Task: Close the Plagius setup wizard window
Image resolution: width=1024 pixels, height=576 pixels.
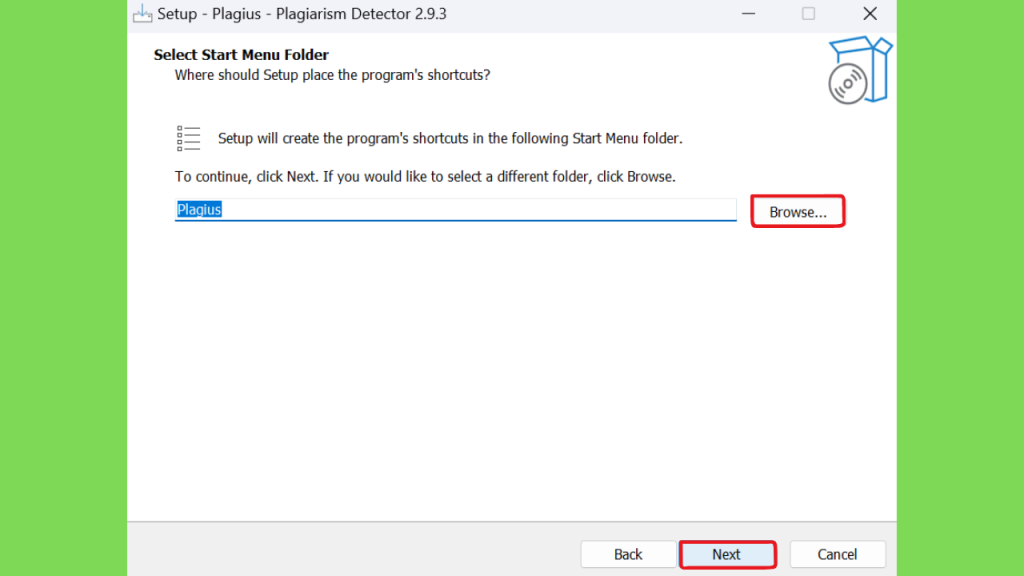Action: coord(870,14)
